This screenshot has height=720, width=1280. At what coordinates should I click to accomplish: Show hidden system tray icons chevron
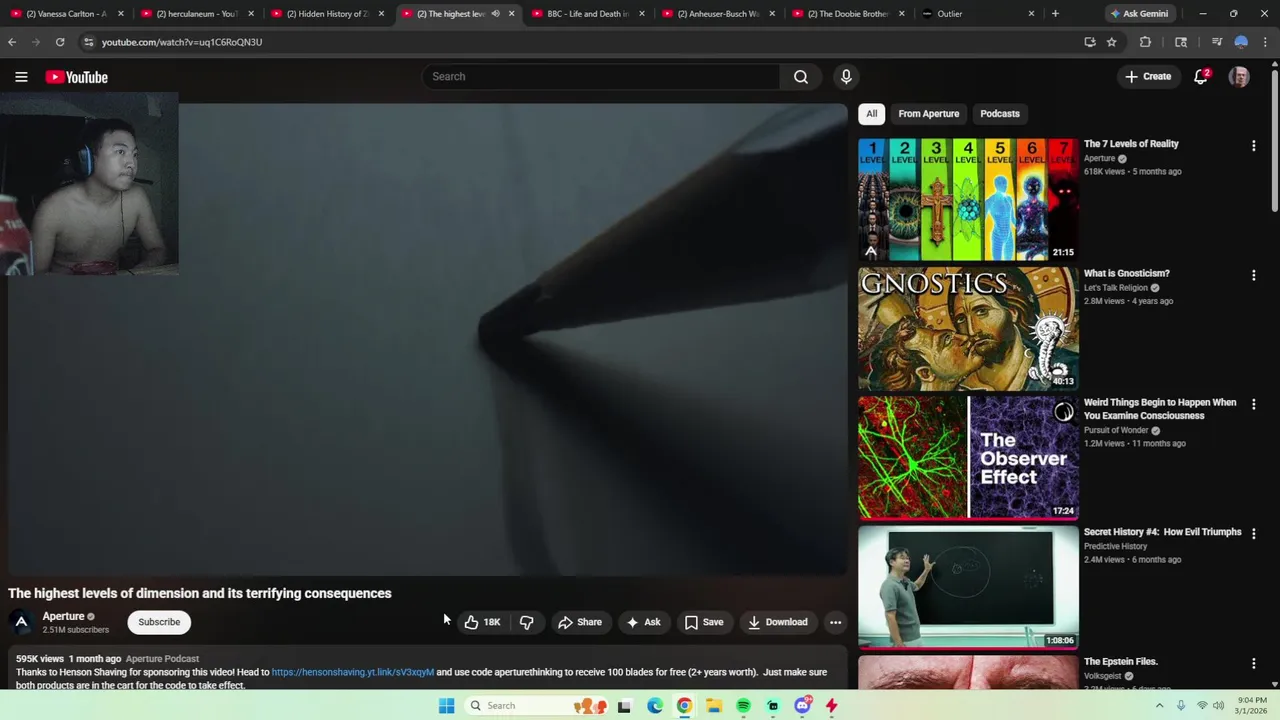click(x=1159, y=706)
